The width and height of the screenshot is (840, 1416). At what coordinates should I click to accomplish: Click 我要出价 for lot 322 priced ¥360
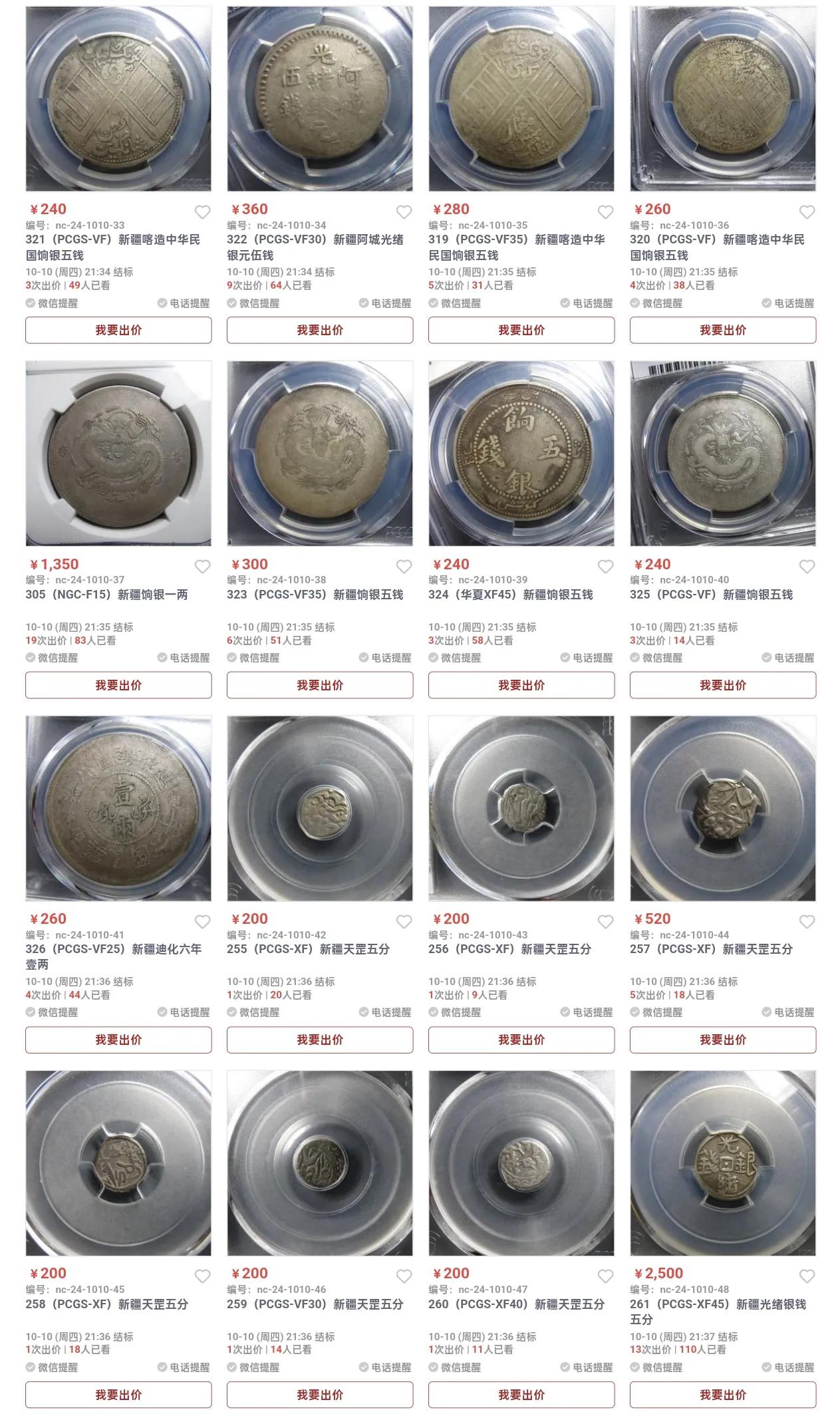coord(320,331)
